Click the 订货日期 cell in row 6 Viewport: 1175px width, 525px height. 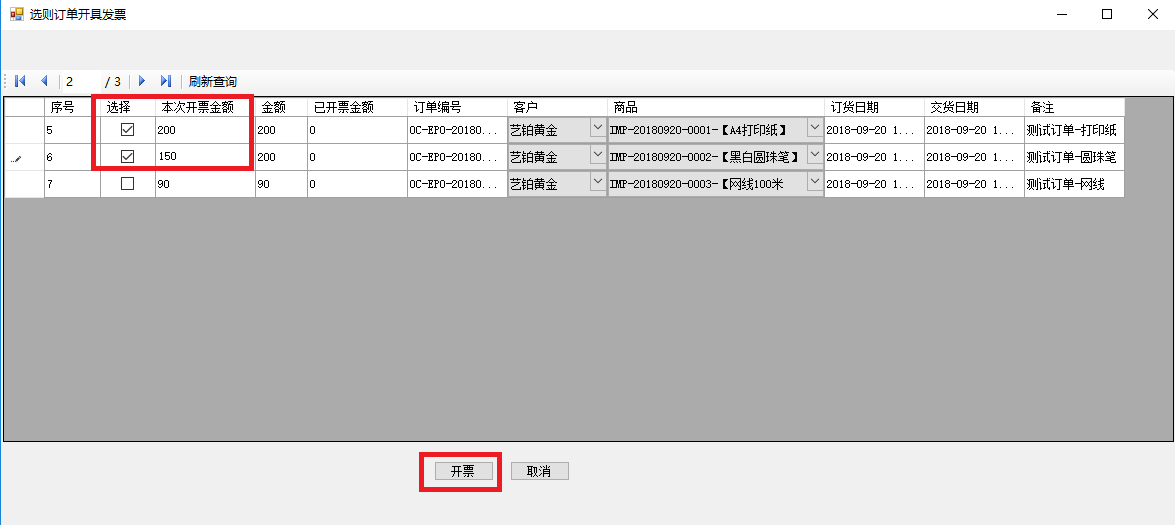click(875, 157)
